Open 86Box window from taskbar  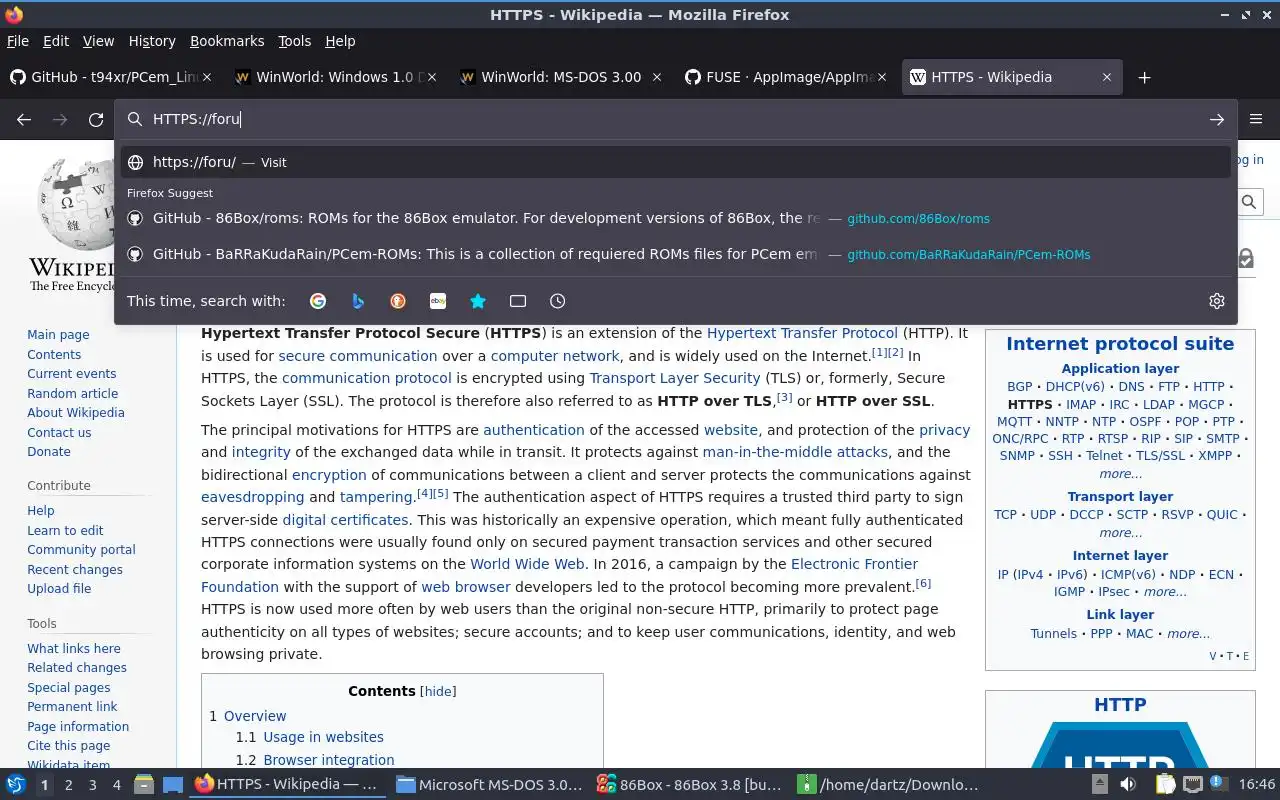pyautogui.click(x=688, y=785)
